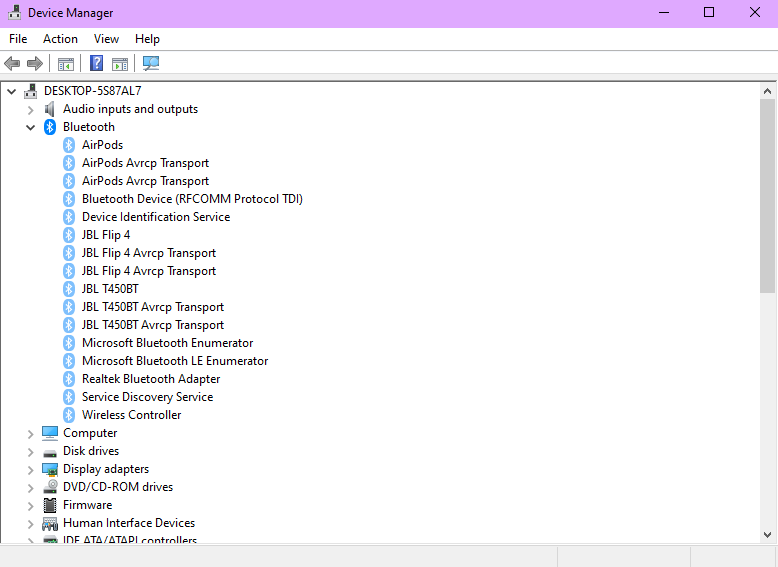
Task: Collapse the Bluetooth category
Action: point(31,127)
